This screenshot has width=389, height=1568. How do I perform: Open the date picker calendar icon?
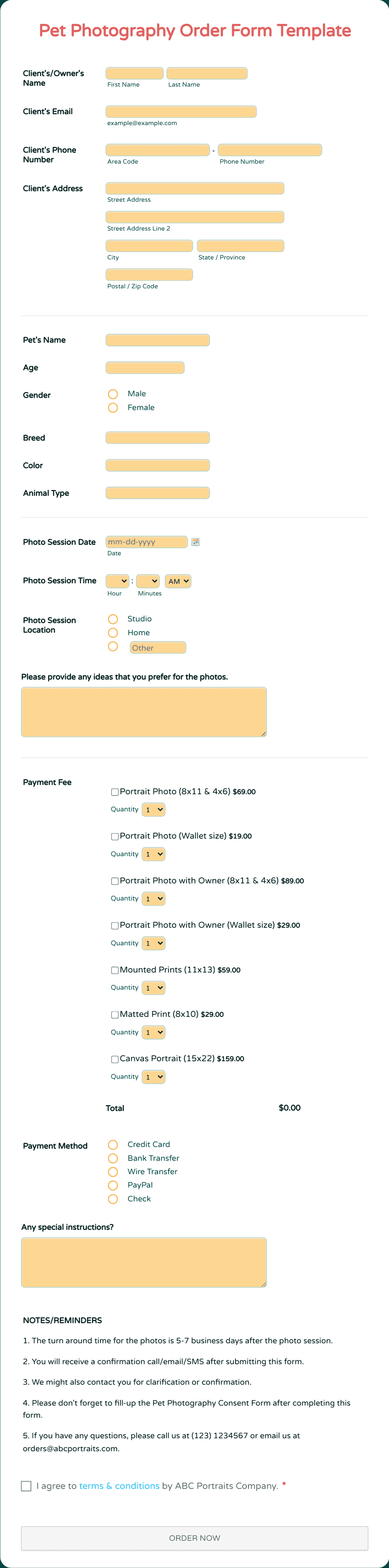click(195, 541)
